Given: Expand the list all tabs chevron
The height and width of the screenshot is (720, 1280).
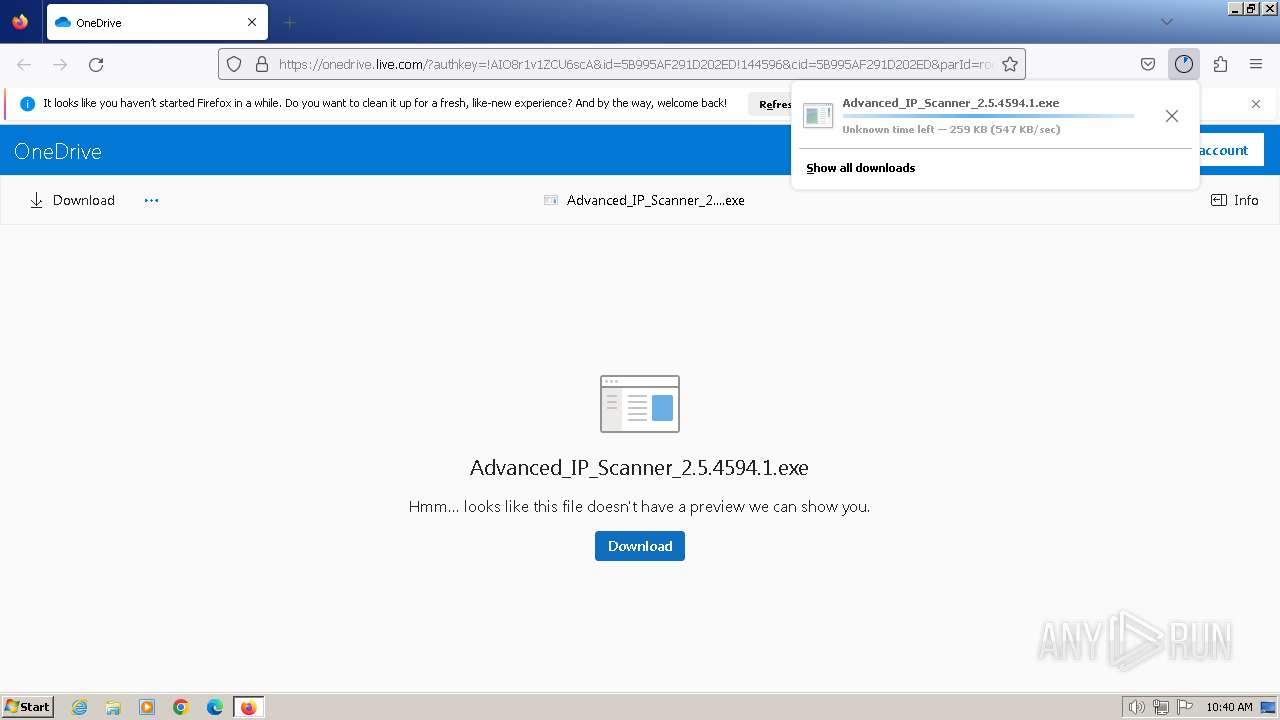Looking at the screenshot, I should click(x=1166, y=22).
